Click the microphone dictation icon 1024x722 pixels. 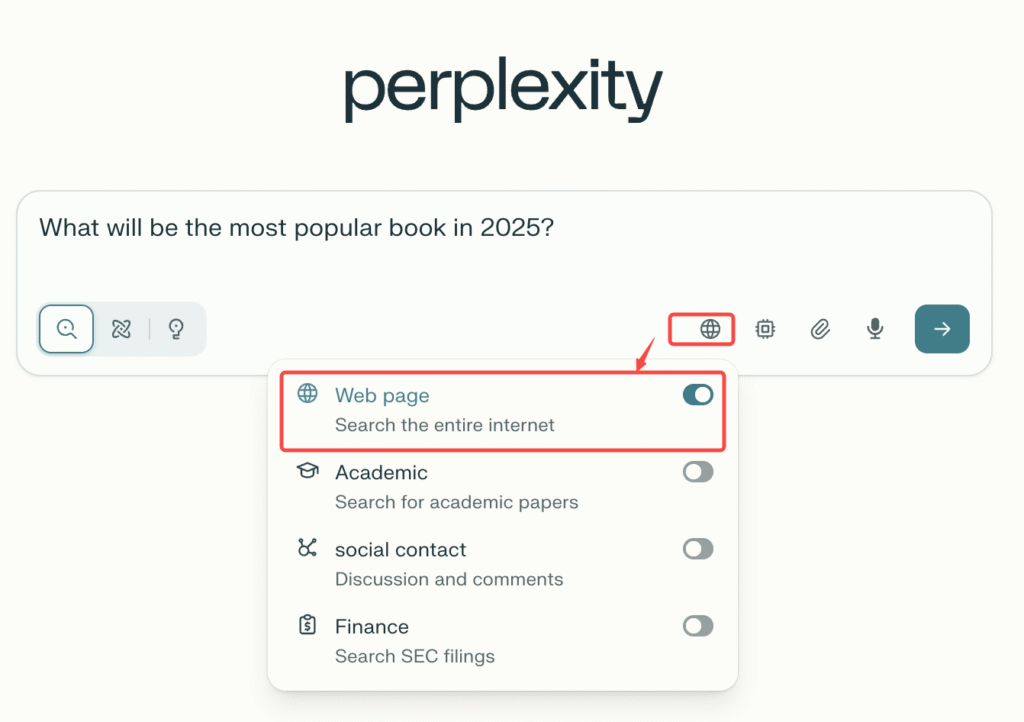[875, 329]
